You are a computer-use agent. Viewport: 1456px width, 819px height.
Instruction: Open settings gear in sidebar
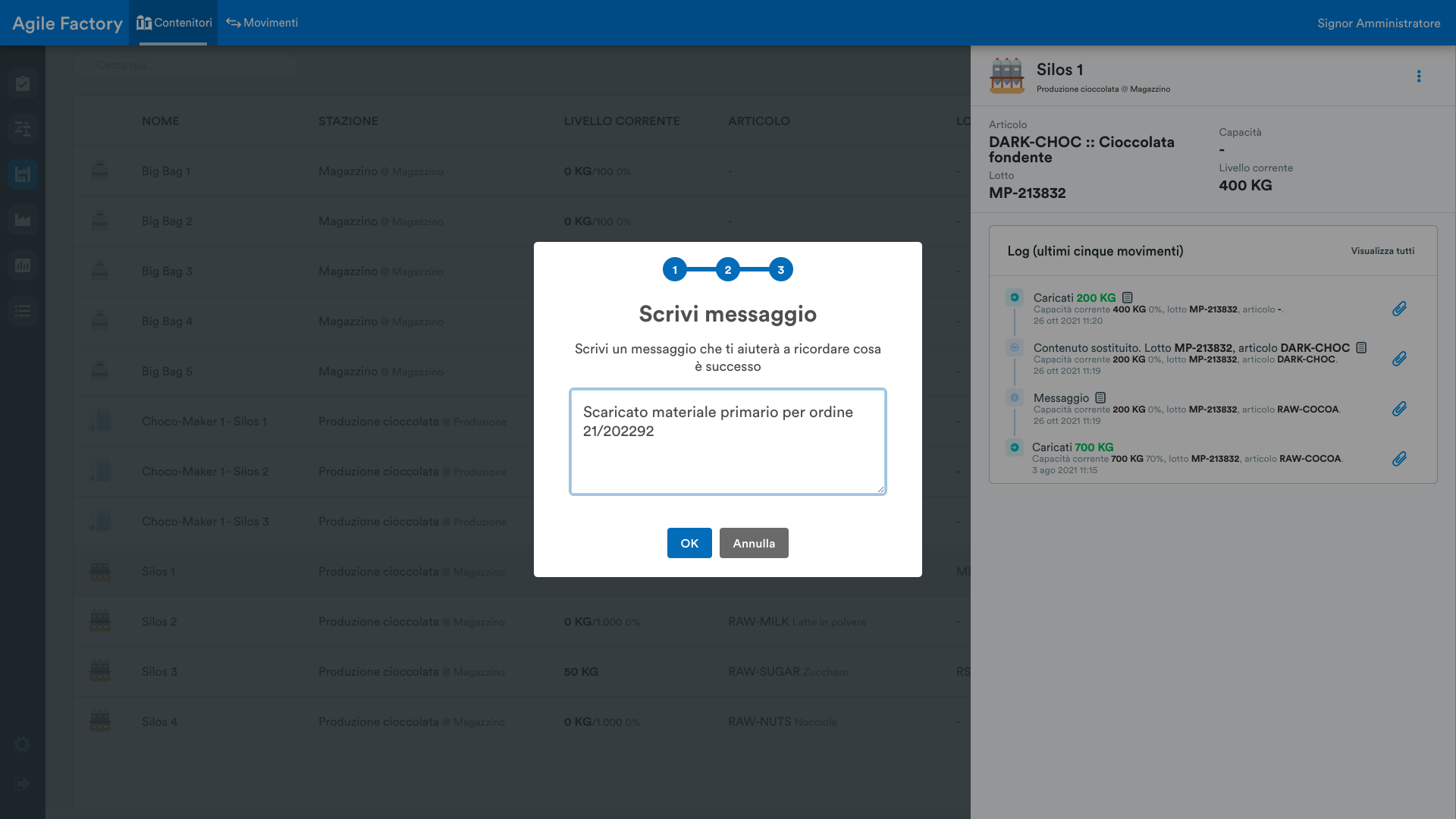point(22,745)
